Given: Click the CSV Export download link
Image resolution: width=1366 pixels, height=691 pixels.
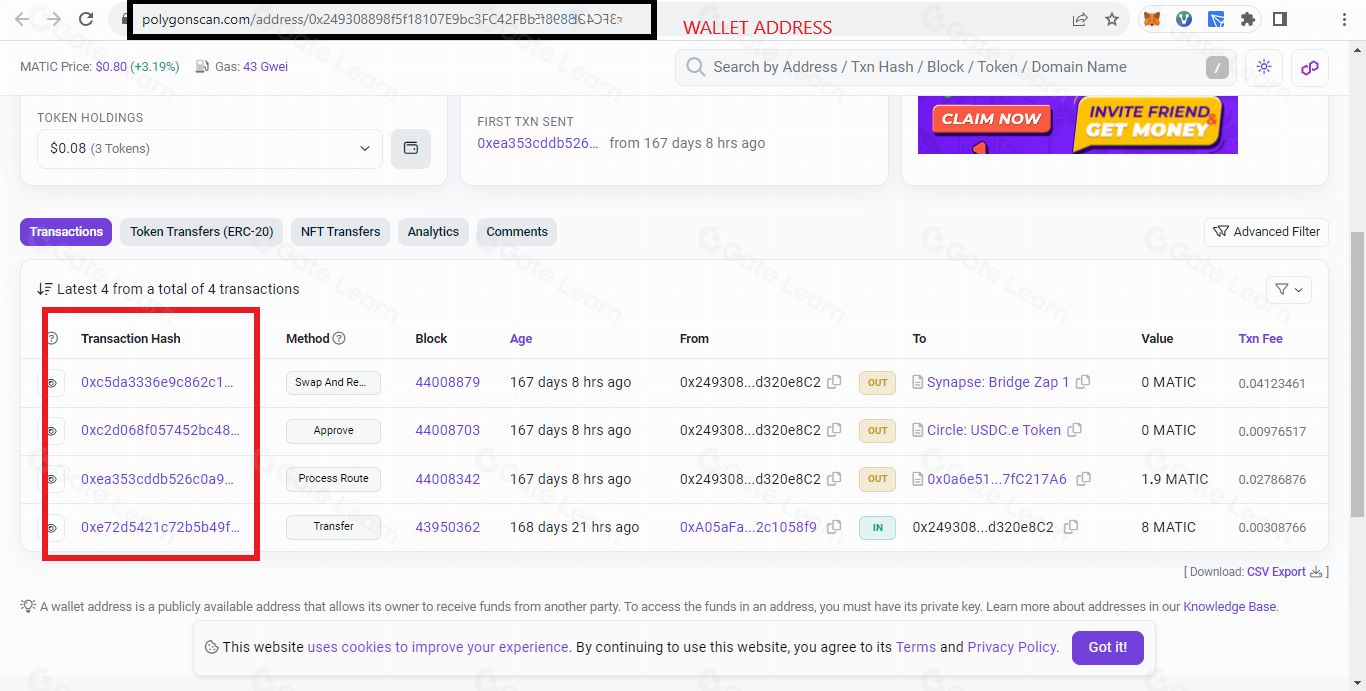Looking at the screenshot, I should 1276,572.
